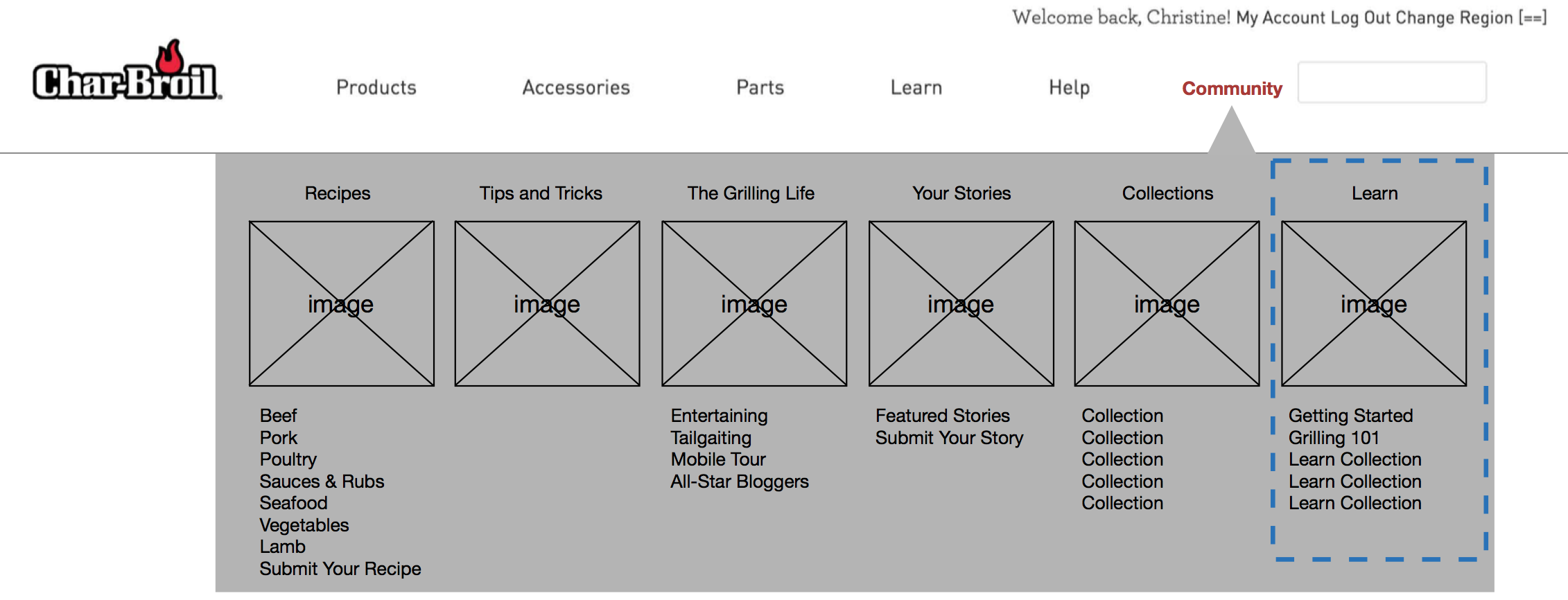This screenshot has width=1568, height=600.
Task: Open the Sauces & Rubs recipes link
Action: [322, 482]
